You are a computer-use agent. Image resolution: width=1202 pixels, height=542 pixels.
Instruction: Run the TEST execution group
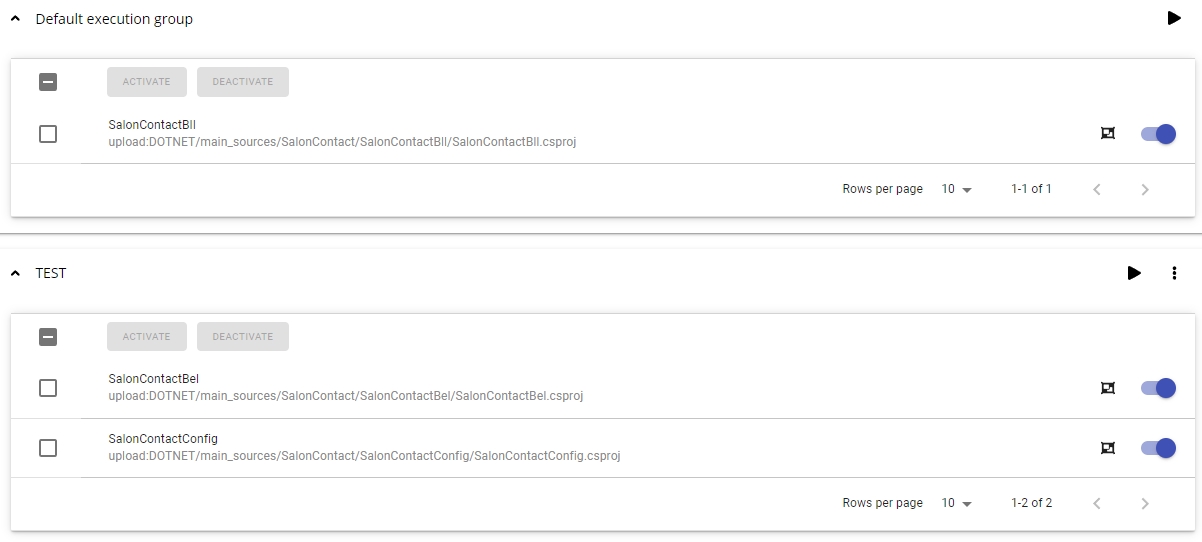(x=1134, y=273)
